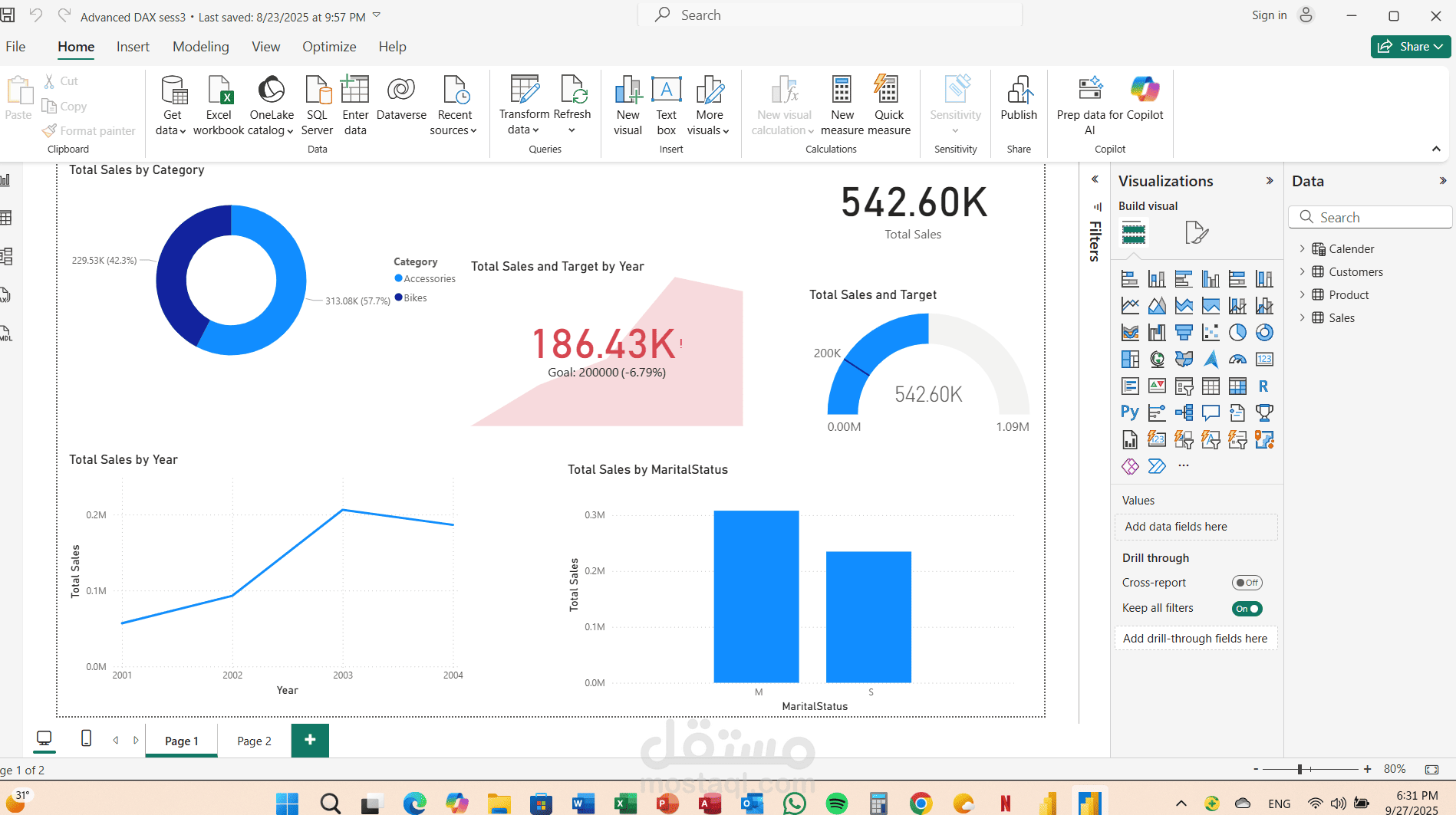Adjust the zoom slider handle
This screenshot has width=1456, height=815.
[1300, 769]
